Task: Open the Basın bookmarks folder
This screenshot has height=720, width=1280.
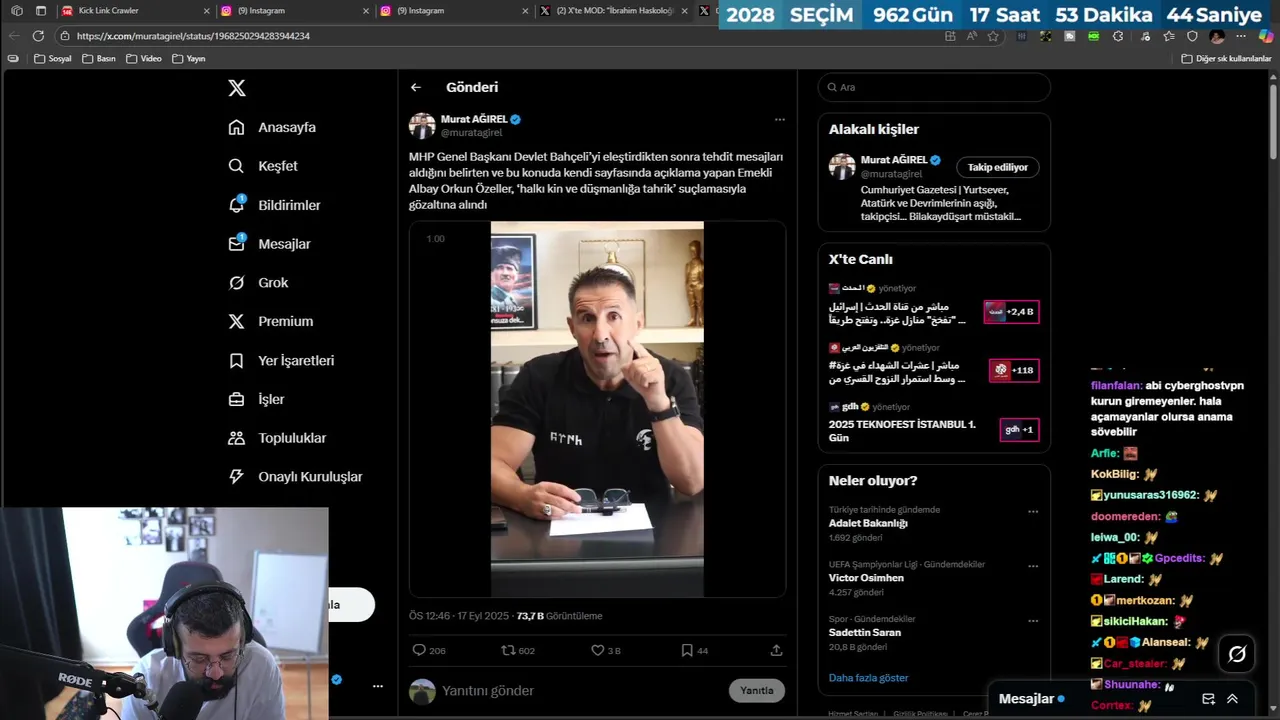Action: tap(99, 59)
